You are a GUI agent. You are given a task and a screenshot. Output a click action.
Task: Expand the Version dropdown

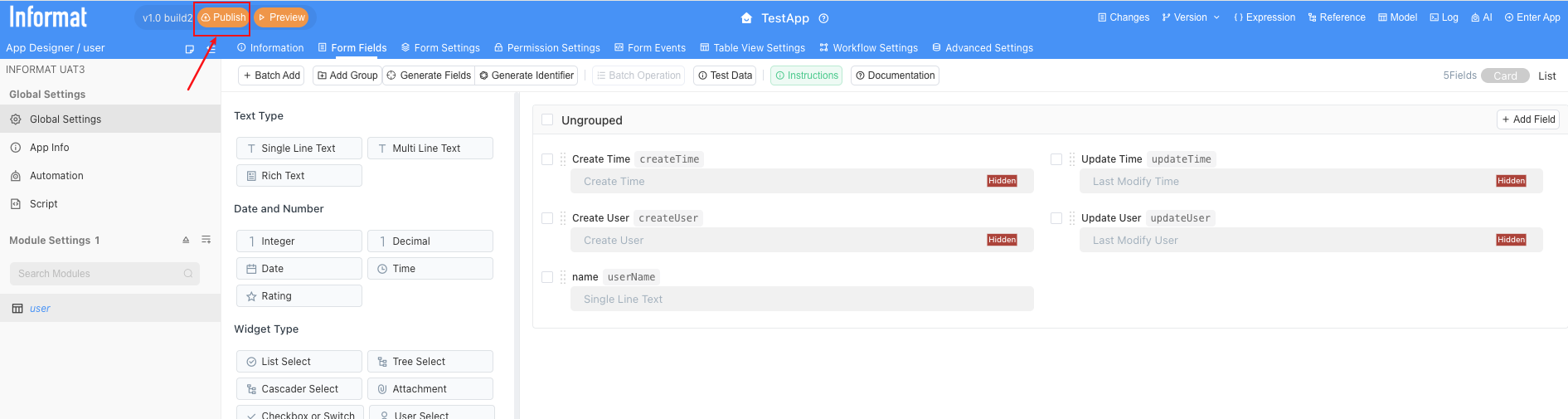(x=1191, y=17)
